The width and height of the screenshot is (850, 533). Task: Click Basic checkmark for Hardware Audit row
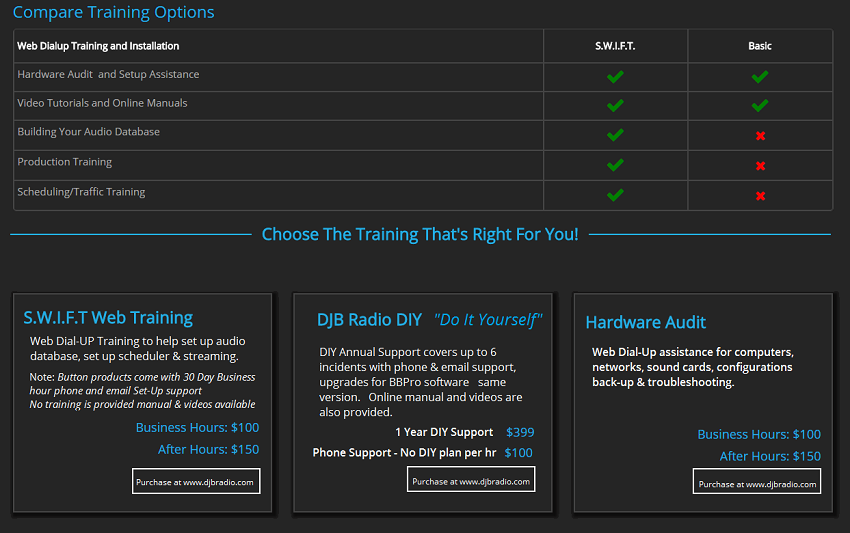[x=759, y=77]
